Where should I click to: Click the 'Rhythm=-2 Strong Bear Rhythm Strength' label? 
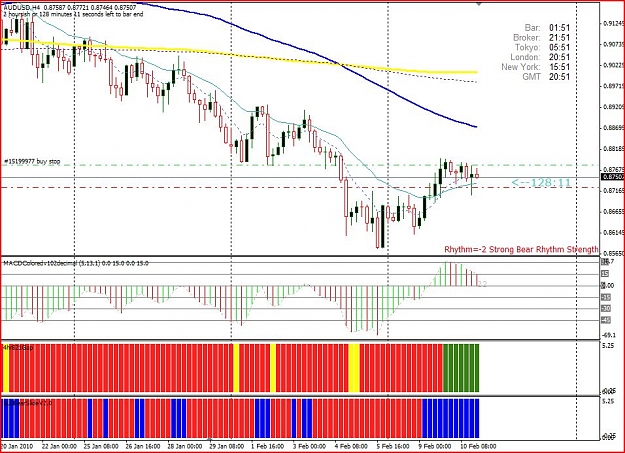(521, 250)
